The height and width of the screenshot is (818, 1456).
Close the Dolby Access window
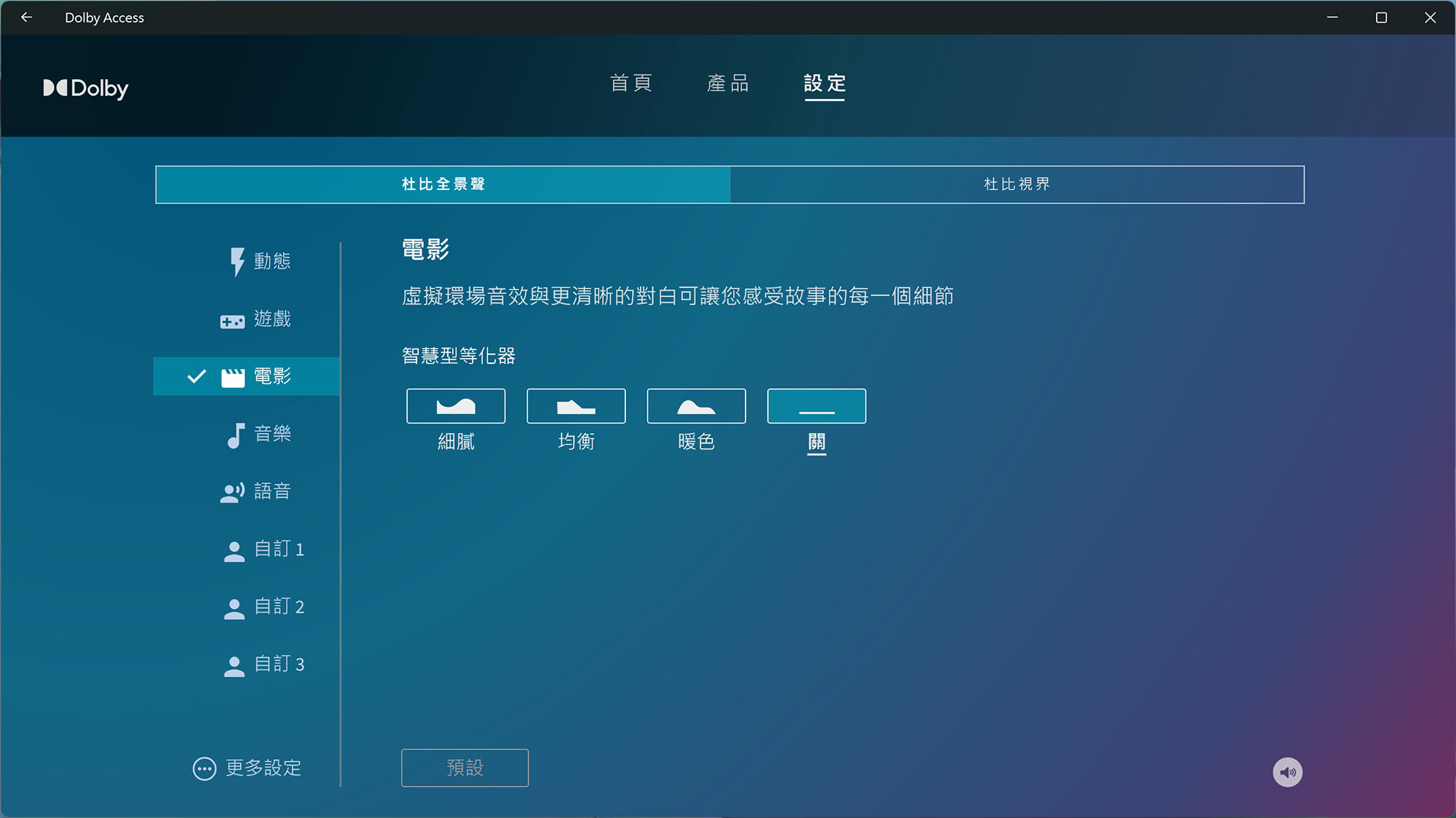(1430, 17)
